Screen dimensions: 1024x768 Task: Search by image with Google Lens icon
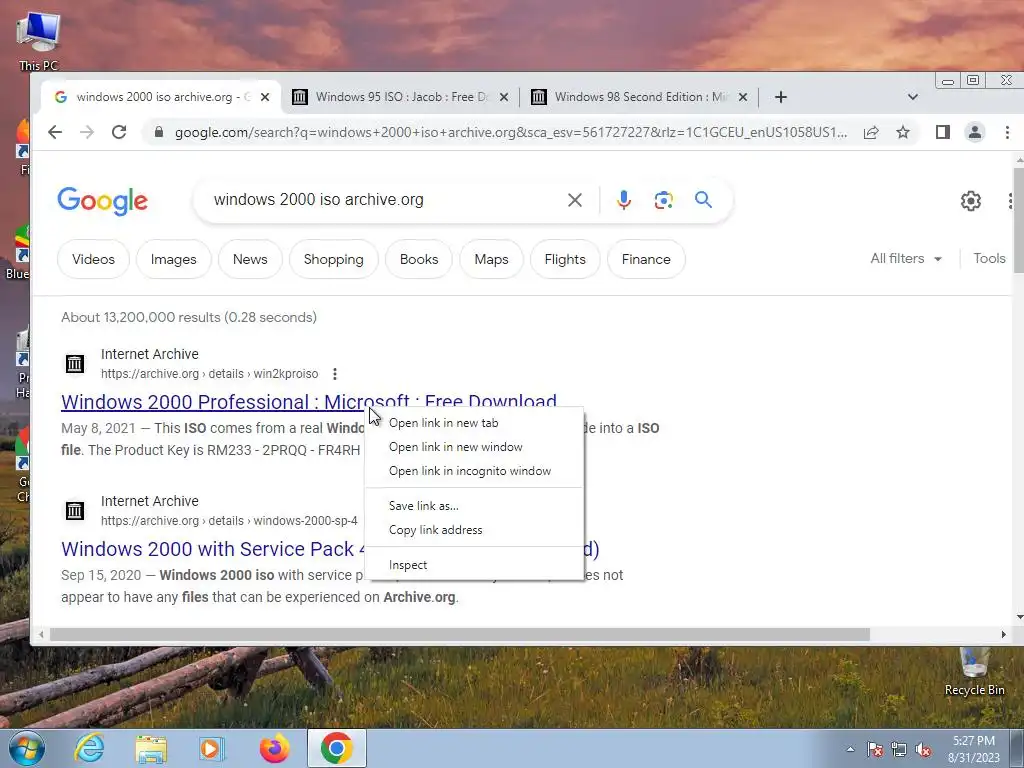pyautogui.click(x=664, y=200)
